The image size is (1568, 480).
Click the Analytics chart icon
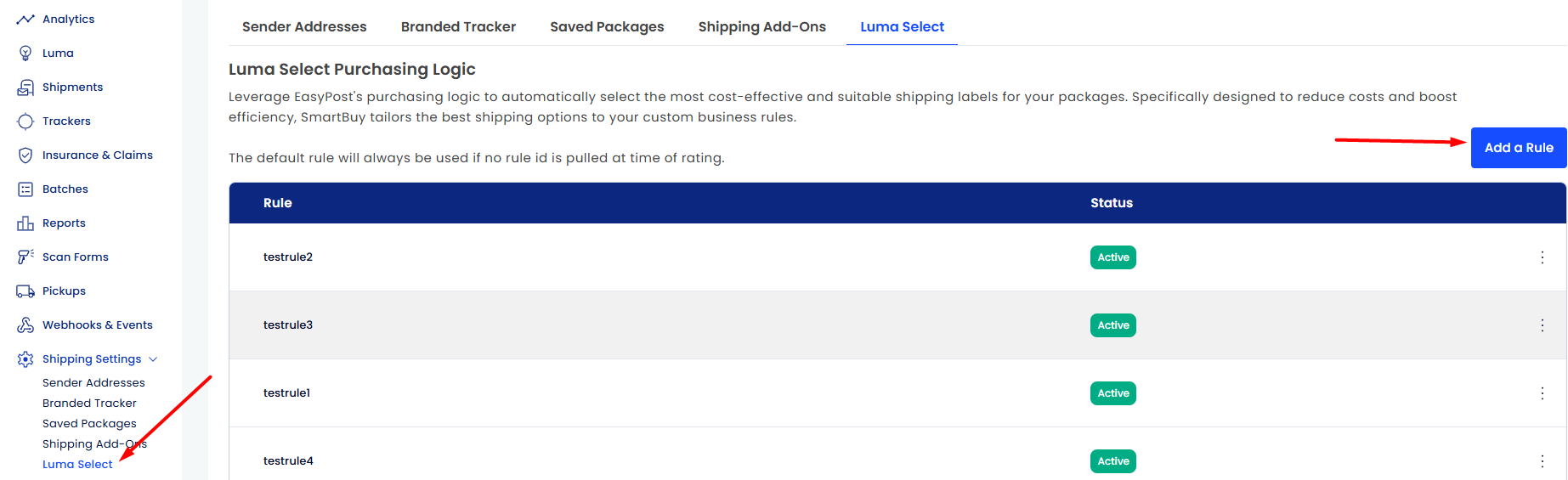click(25, 19)
